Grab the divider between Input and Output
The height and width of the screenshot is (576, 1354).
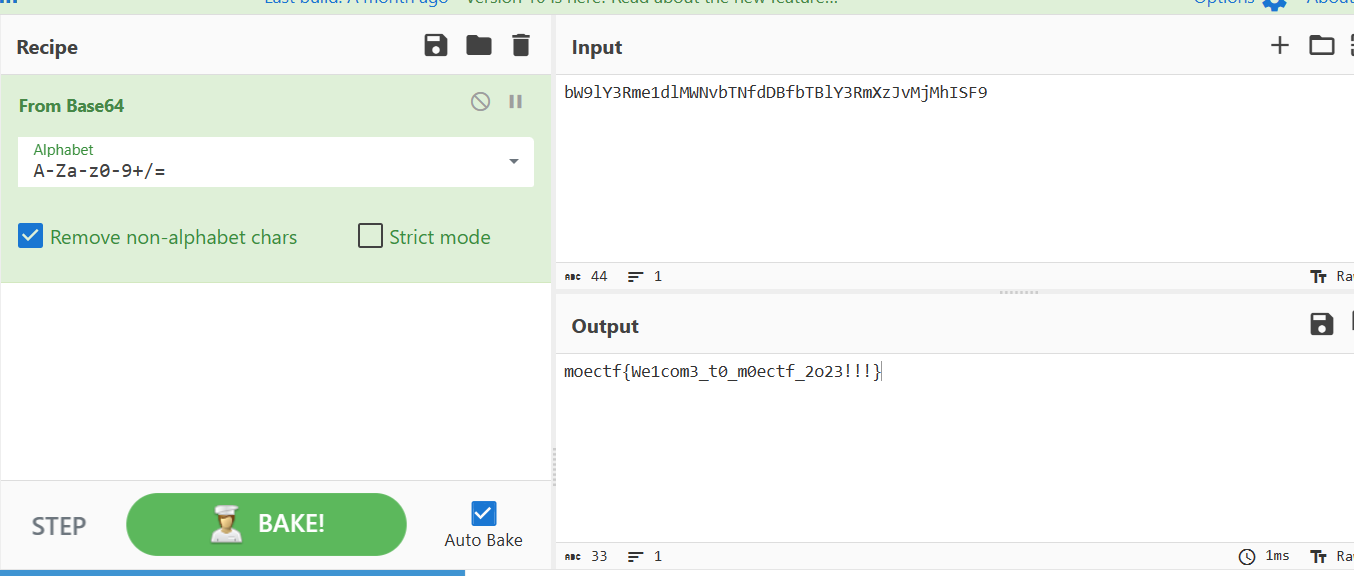(1019, 293)
